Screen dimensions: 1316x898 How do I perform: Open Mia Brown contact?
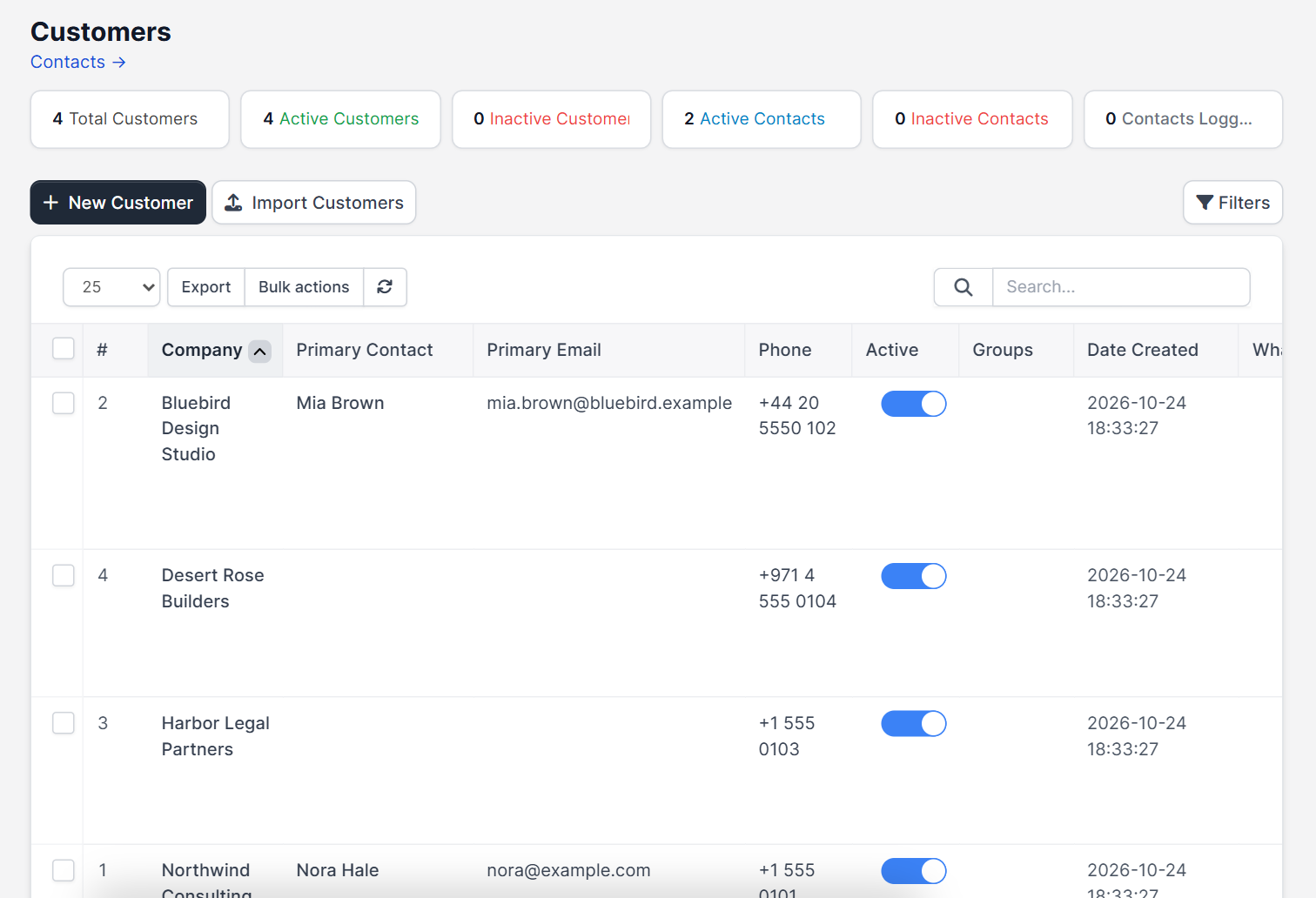(x=340, y=403)
